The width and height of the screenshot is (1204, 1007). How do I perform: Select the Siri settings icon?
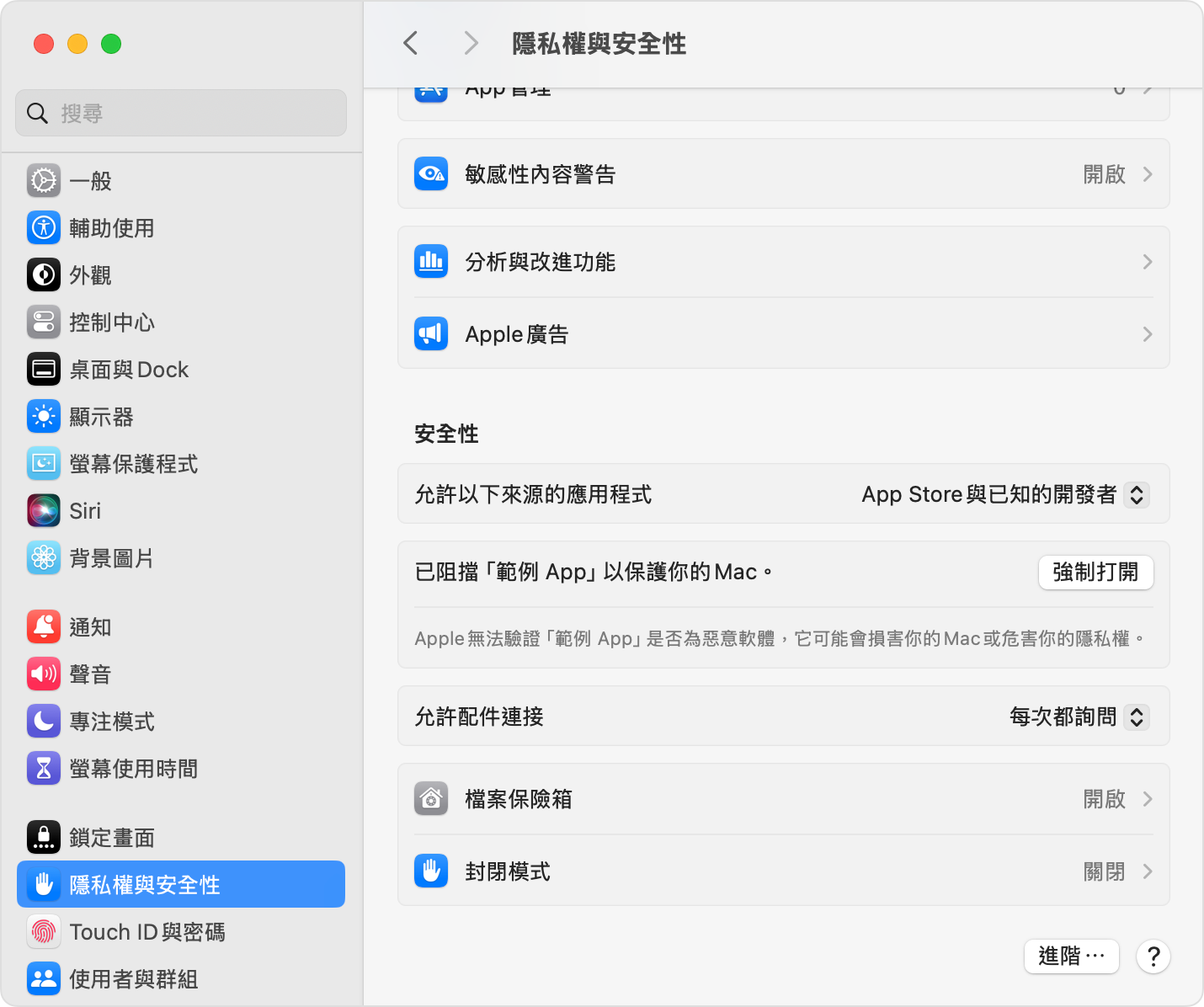tap(44, 510)
